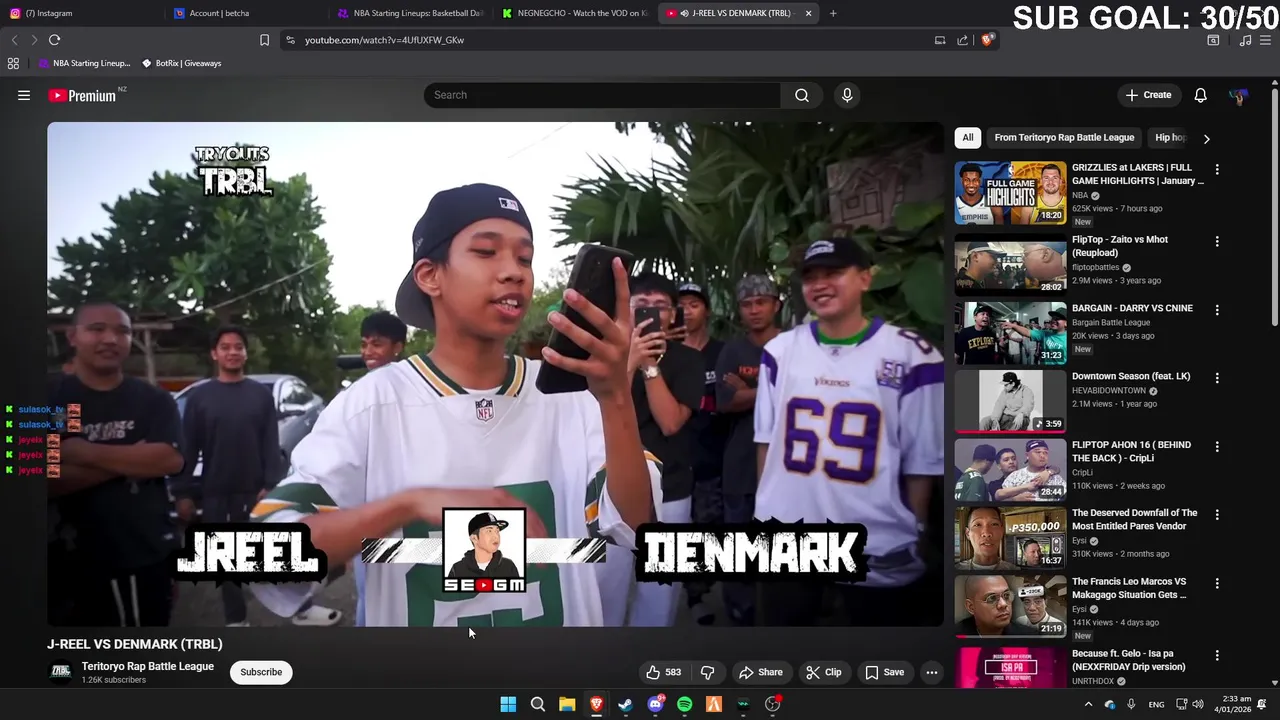The image size is (1280, 720).
Task: Open the bookmarks apps grid icon
Action: [13, 63]
